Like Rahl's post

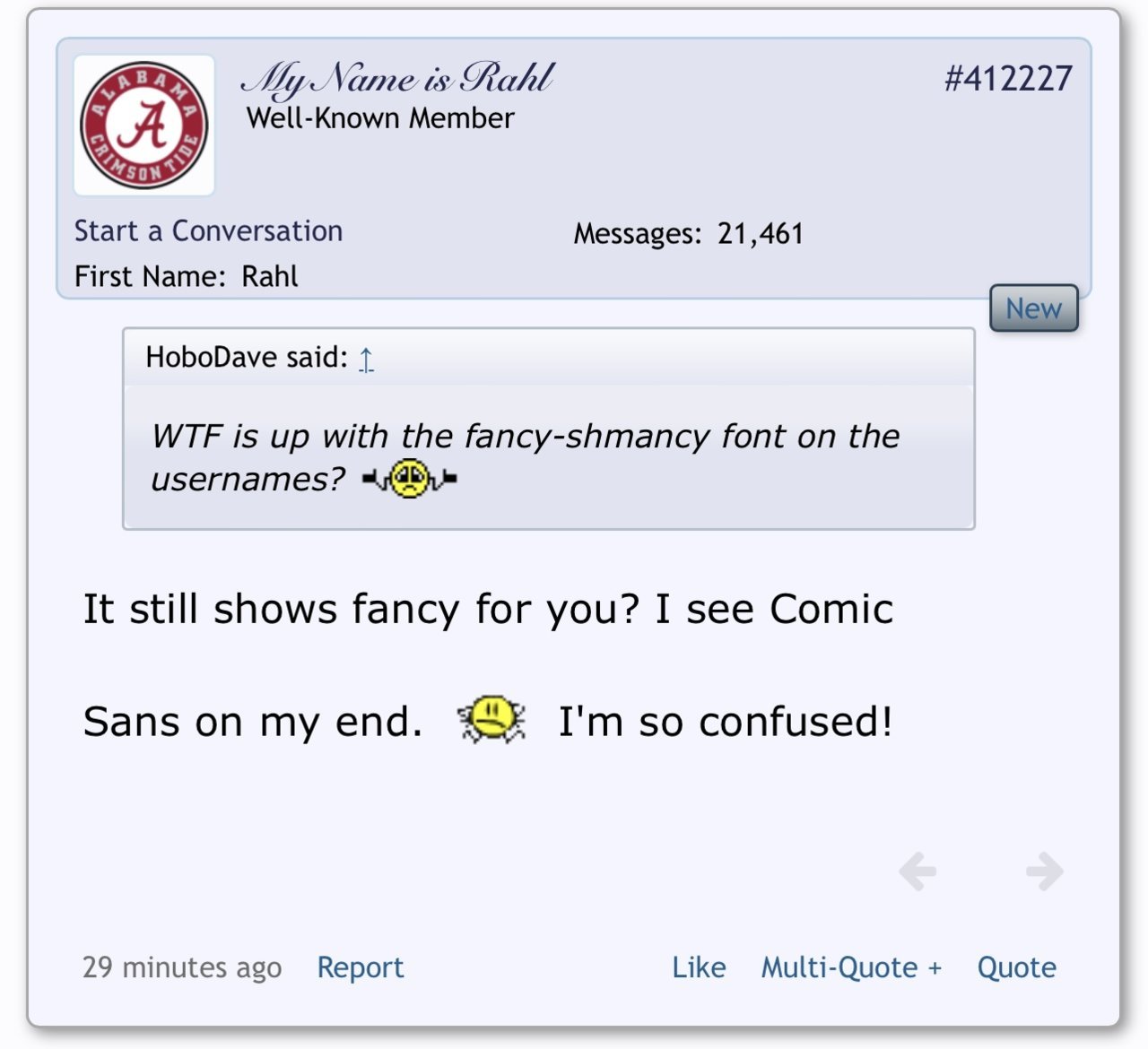699,967
